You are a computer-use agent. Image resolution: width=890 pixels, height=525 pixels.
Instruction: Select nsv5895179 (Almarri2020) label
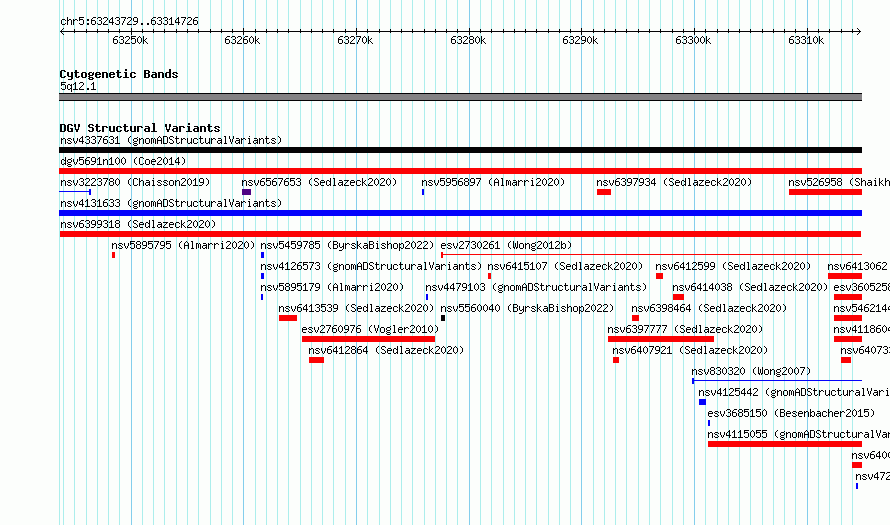[x=332, y=287]
